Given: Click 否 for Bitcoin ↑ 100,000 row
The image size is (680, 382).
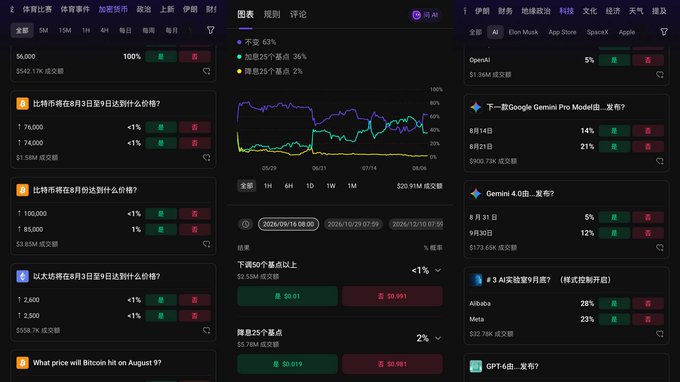Looking at the screenshot, I should point(195,213).
